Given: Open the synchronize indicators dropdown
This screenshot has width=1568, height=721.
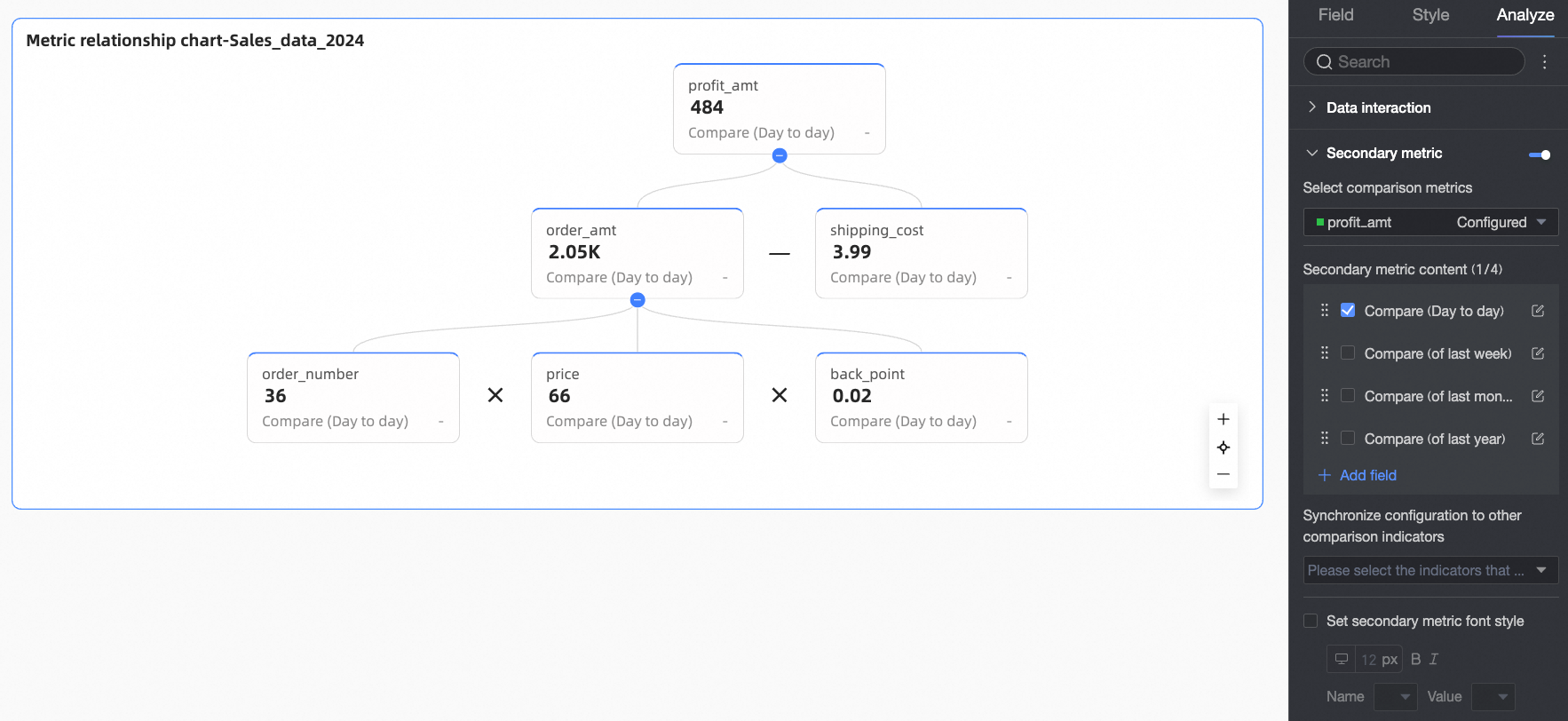Looking at the screenshot, I should (1429, 570).
